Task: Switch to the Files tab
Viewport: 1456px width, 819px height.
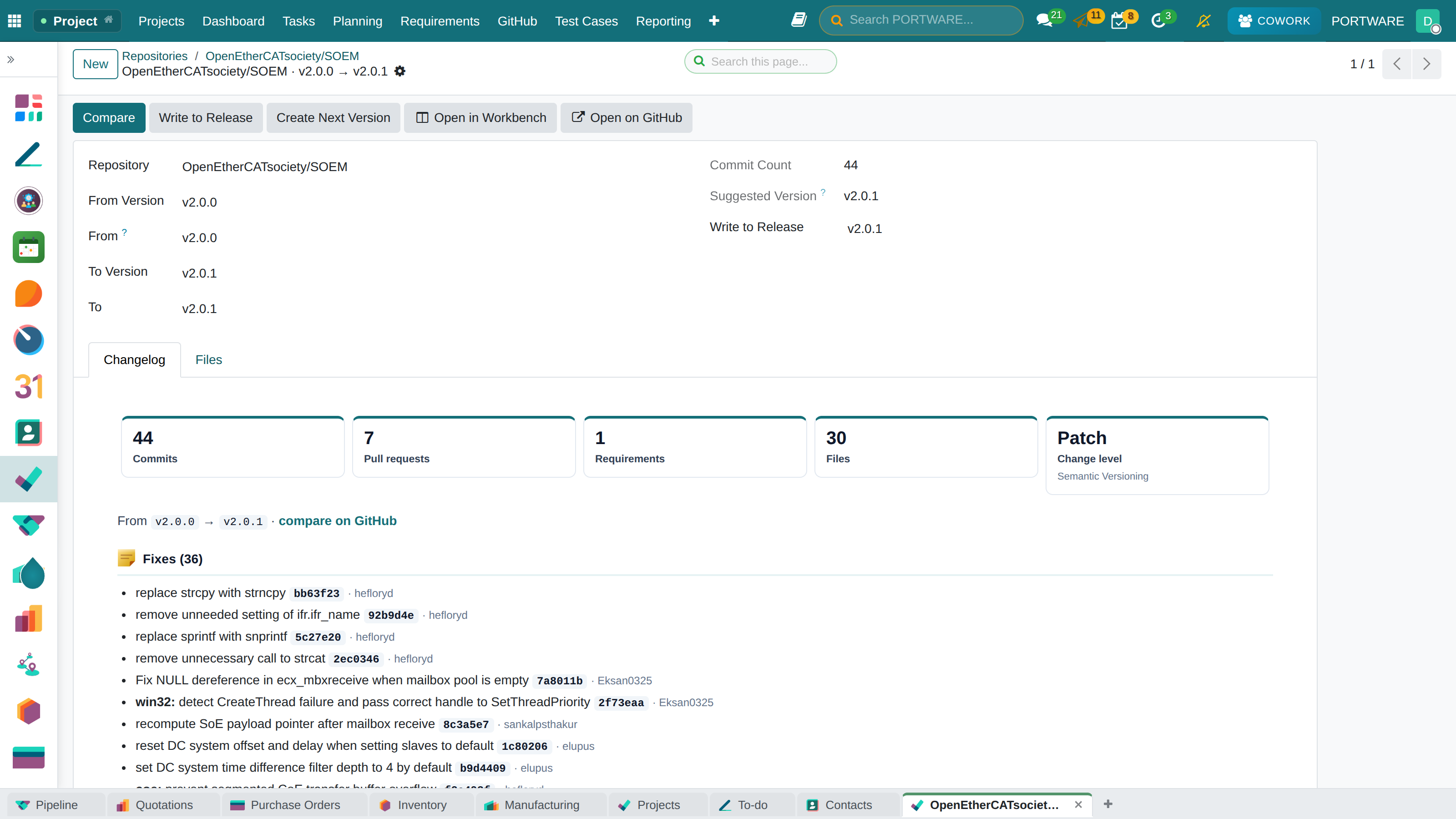Action: [208, 359]
